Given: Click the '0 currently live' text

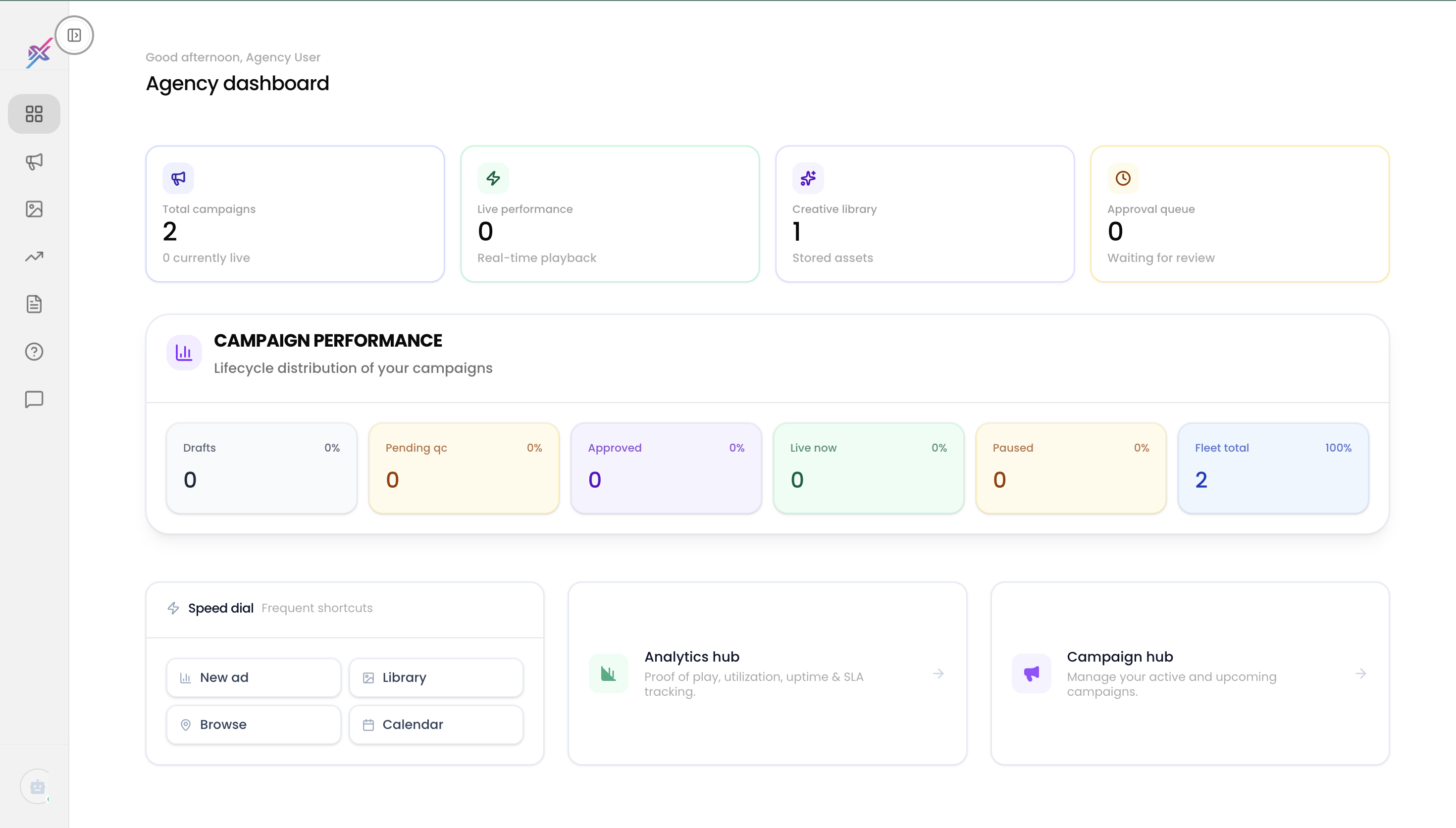Looking at the screenshot, I should click(x=207, y=258).
